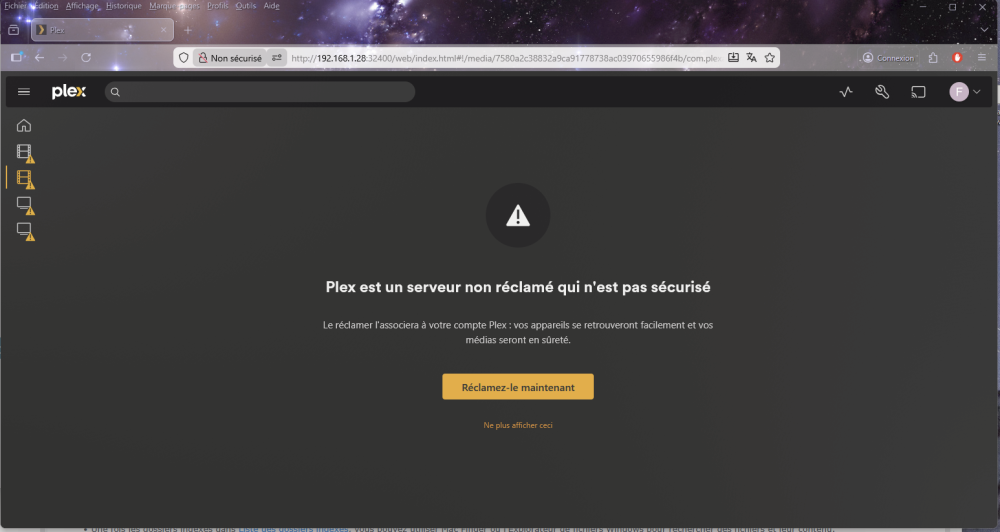Expand the list all tabs chevron
This screenshot has height=532, width=1000.
(984, 30)
